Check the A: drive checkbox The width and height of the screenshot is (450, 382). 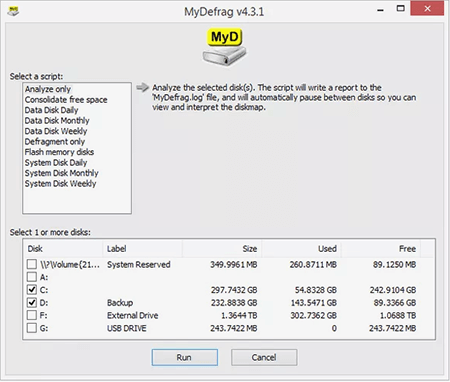(x=32, y=277)
